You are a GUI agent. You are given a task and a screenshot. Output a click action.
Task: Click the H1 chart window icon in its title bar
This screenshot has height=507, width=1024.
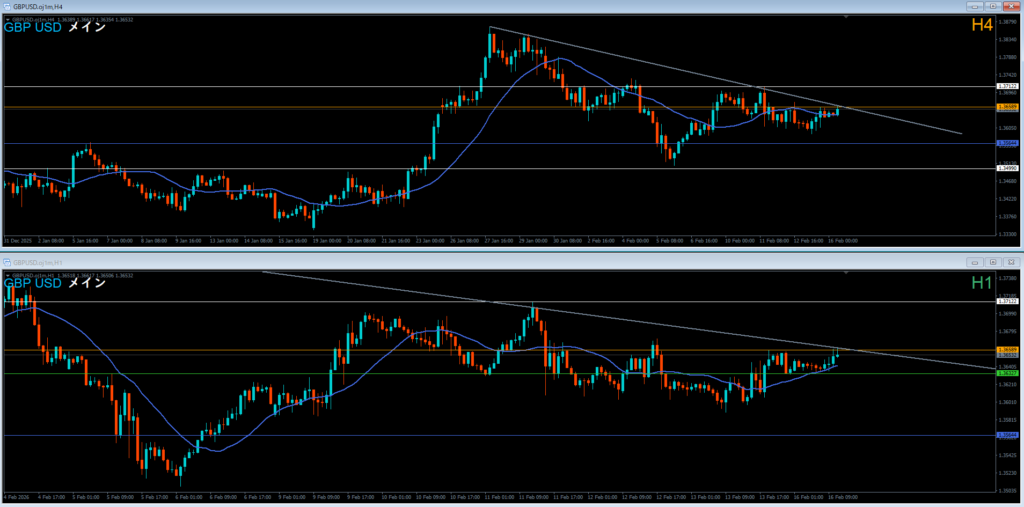(x=7, y=262)
